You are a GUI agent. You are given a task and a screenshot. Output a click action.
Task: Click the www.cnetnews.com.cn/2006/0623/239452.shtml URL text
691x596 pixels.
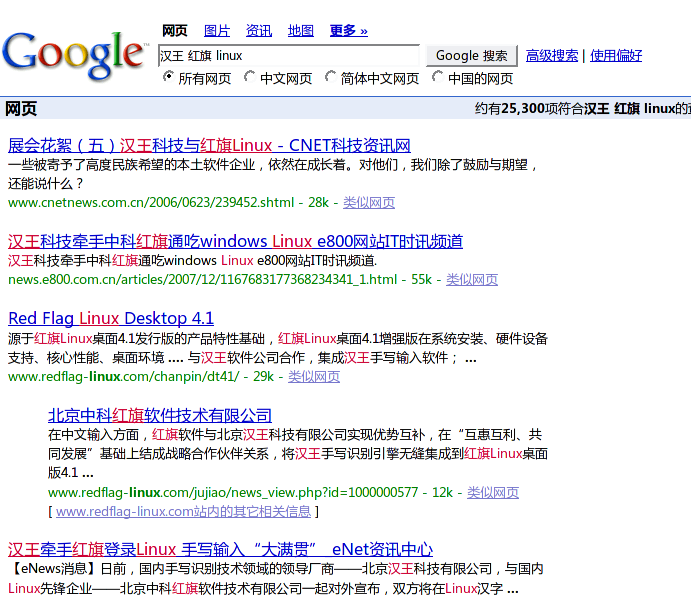[151, 202]
